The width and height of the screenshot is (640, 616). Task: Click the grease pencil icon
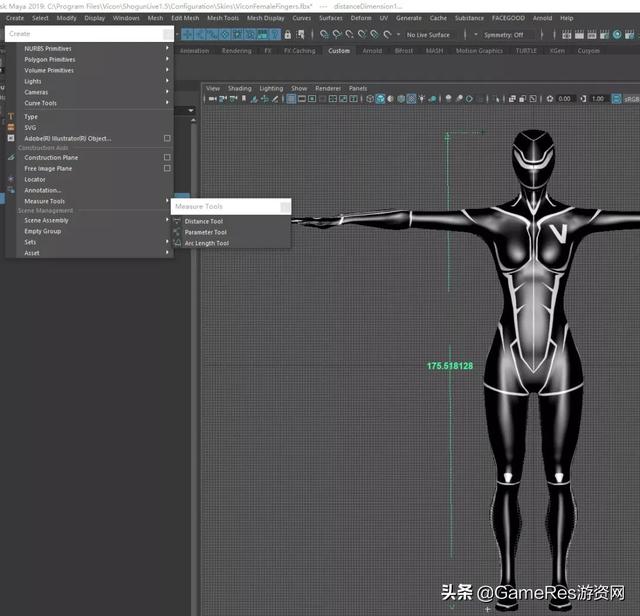[x=275, y=99]
